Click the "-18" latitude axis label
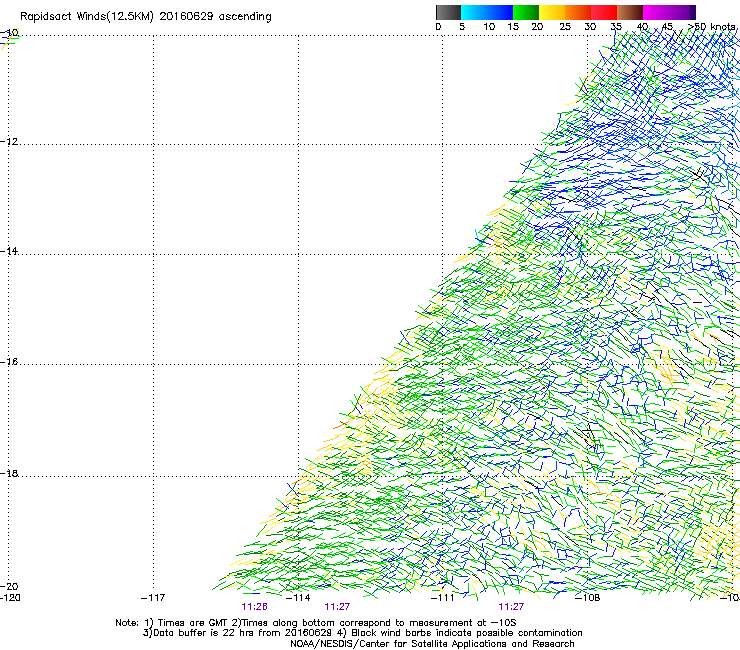The height and width of the screenshot is (650, 740). pyautogui.click(x=9, y=473)
